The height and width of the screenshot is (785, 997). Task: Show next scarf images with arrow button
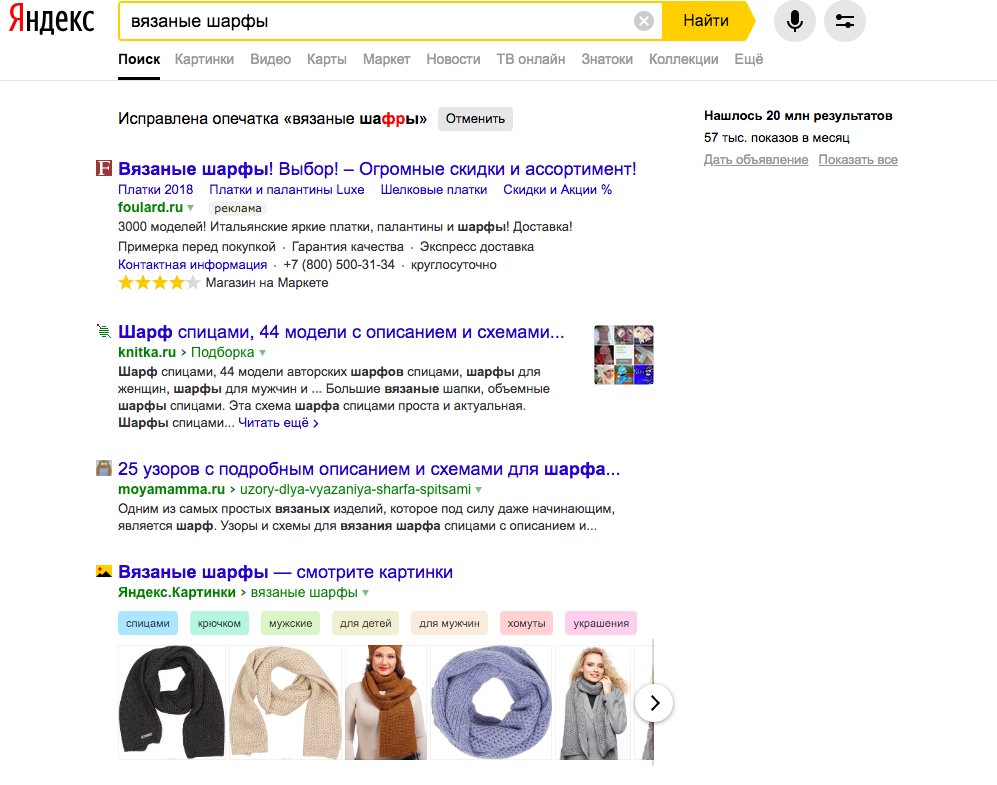654,702
